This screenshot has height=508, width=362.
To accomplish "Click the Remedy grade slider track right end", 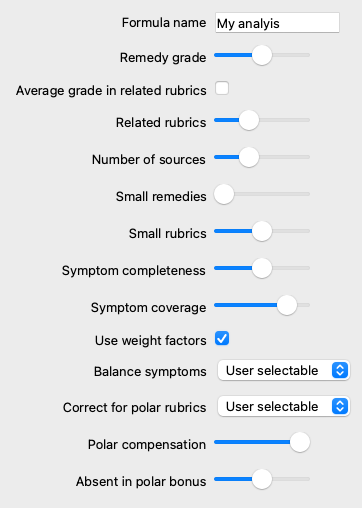I will point(307,55).
